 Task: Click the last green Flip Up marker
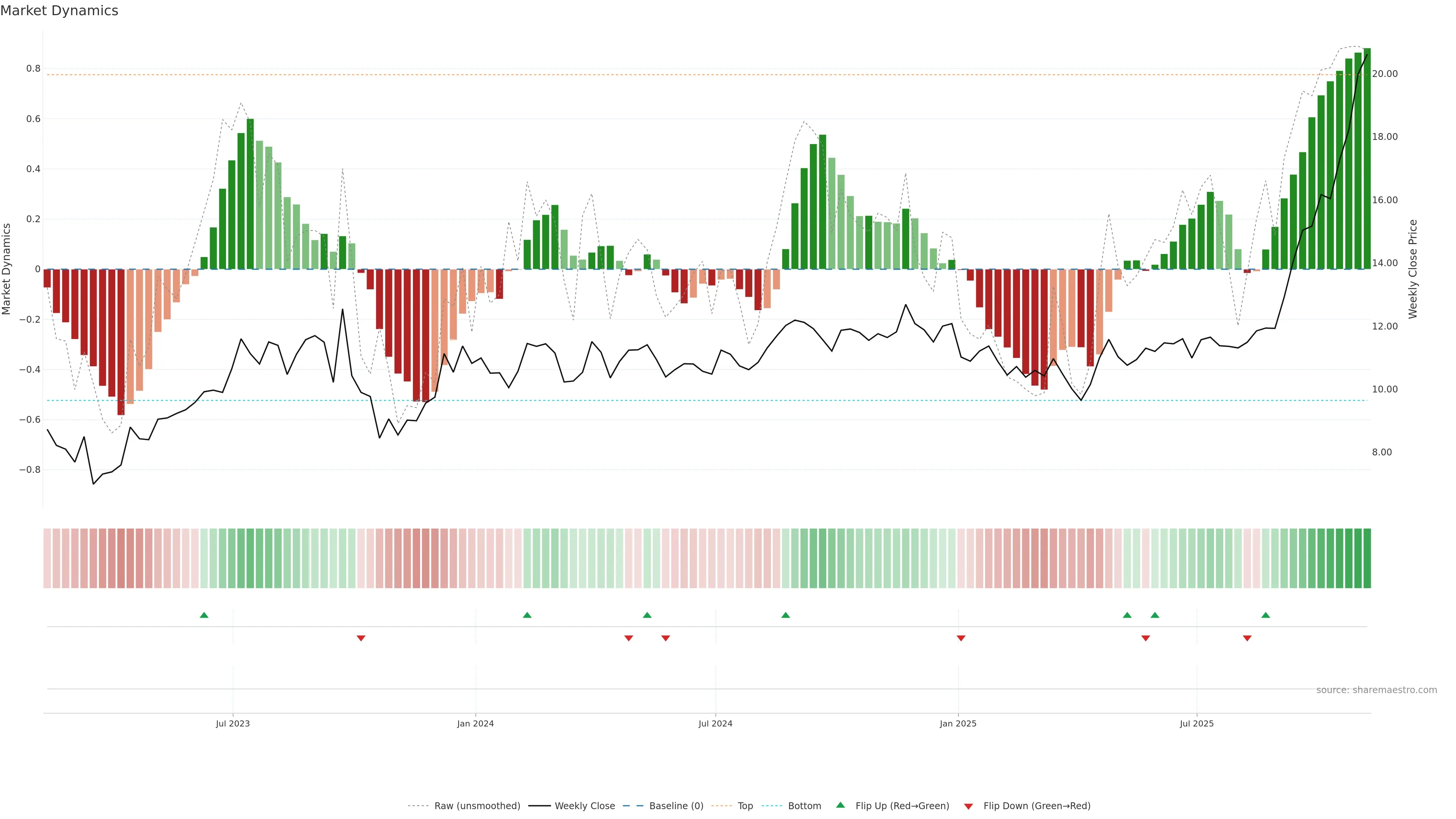[x=1266, y=615]
